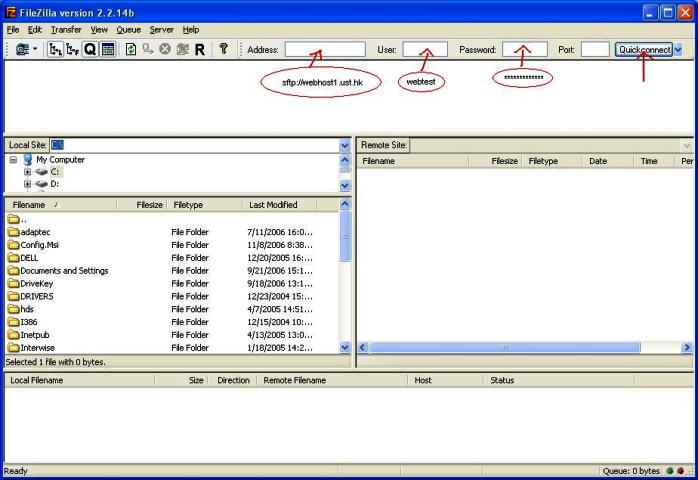Open the Site Manager icon
This screenshot has width=698, height=480.
point(21,49)
